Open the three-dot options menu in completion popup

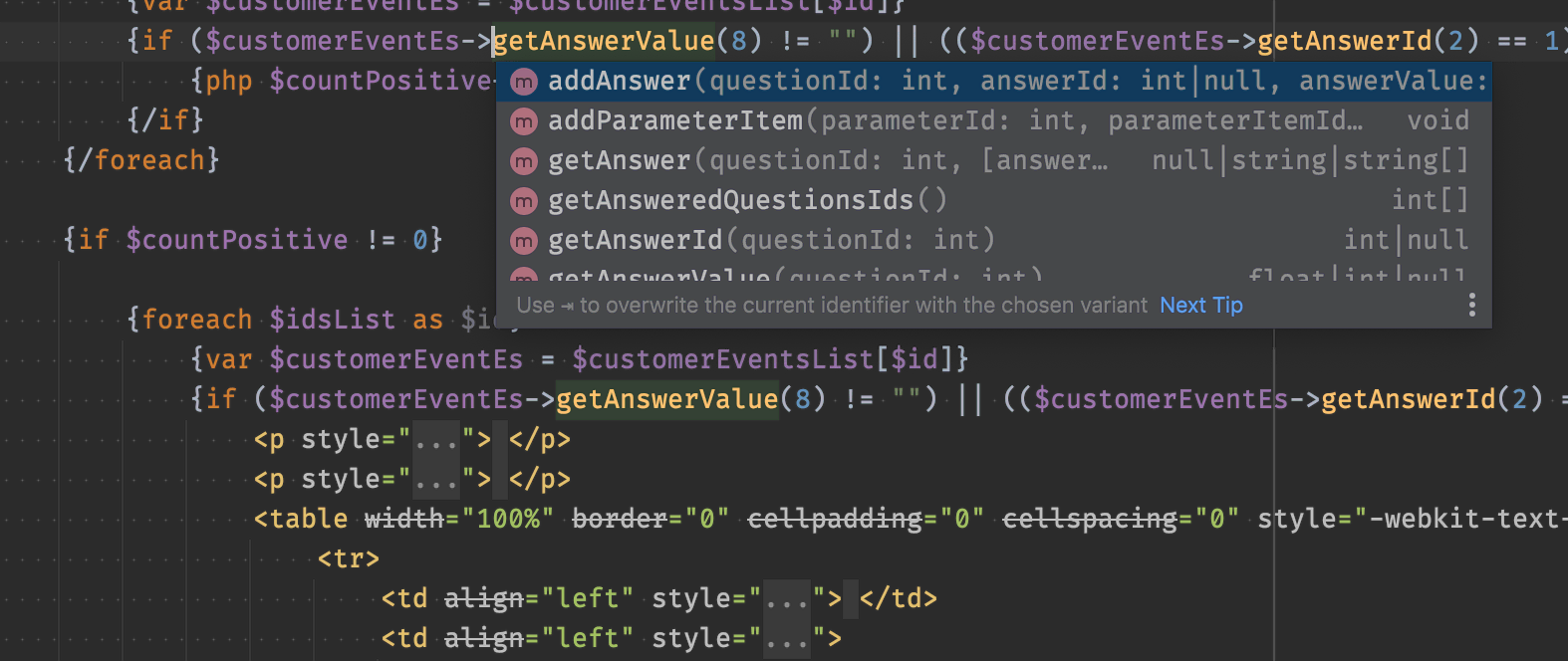pyautogui.click(x=1471, y=305)
